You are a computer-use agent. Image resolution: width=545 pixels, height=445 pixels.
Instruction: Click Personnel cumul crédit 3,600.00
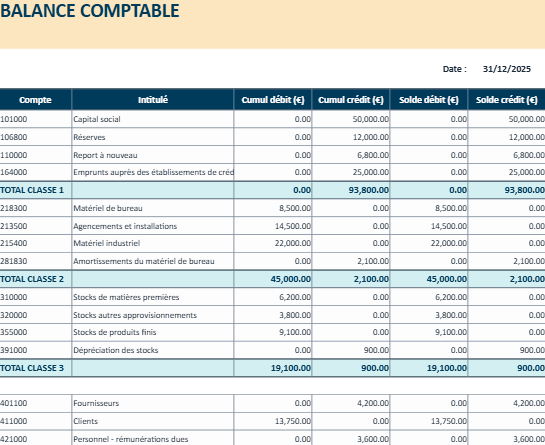(x=373, y=439)
